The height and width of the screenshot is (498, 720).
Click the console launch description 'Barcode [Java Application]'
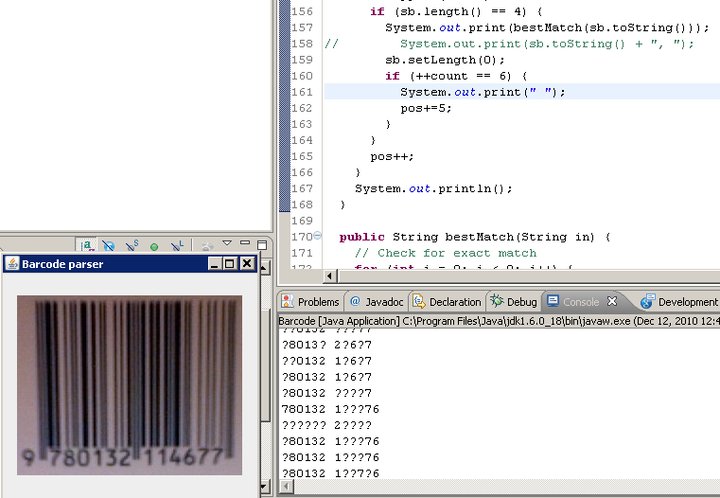click(x=339, y=321)
